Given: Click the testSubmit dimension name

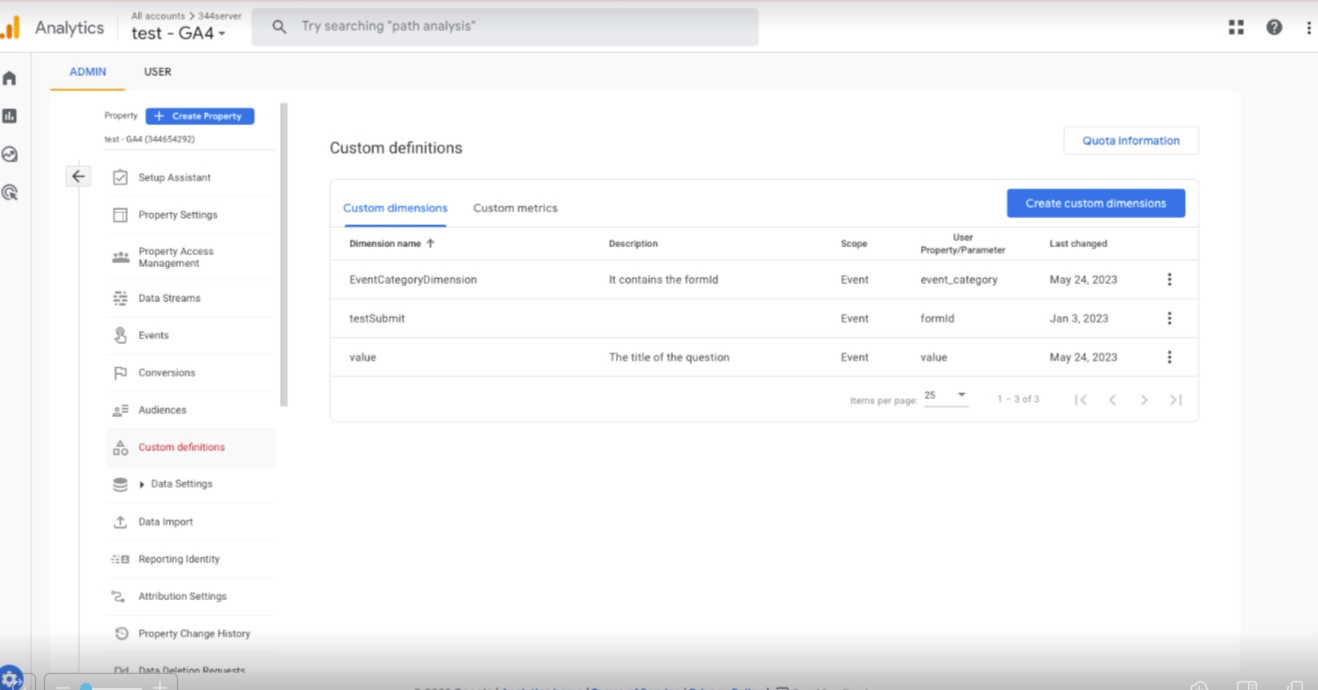Looking at the screenshot, I should click(377, 318).
